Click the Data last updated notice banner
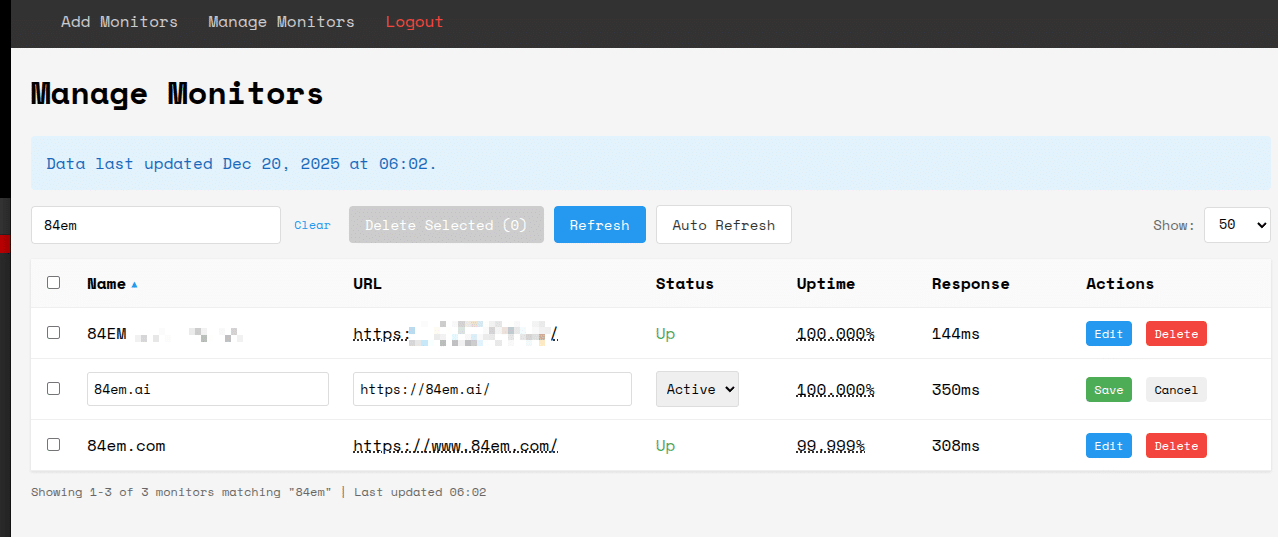This screenshot has height=537, width=1278. coord(651,163)
